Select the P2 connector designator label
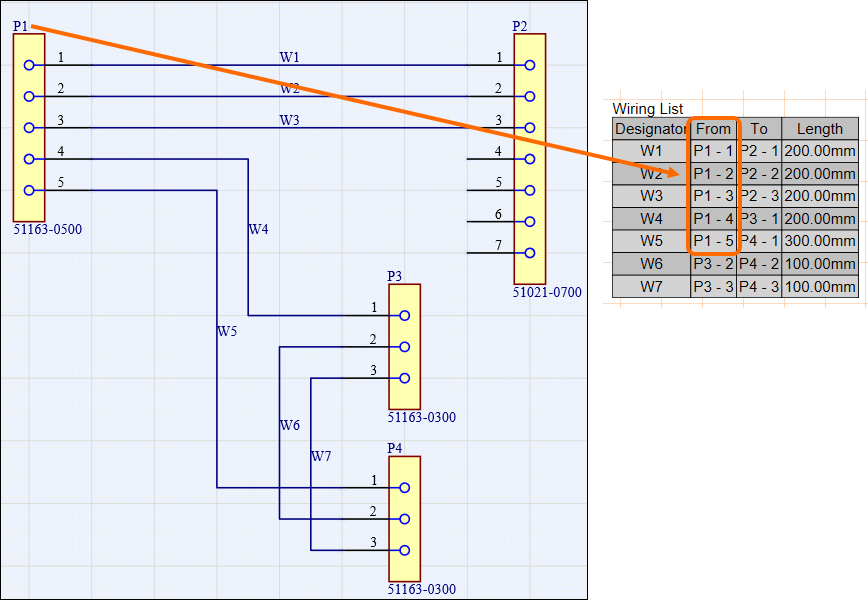 520,26
